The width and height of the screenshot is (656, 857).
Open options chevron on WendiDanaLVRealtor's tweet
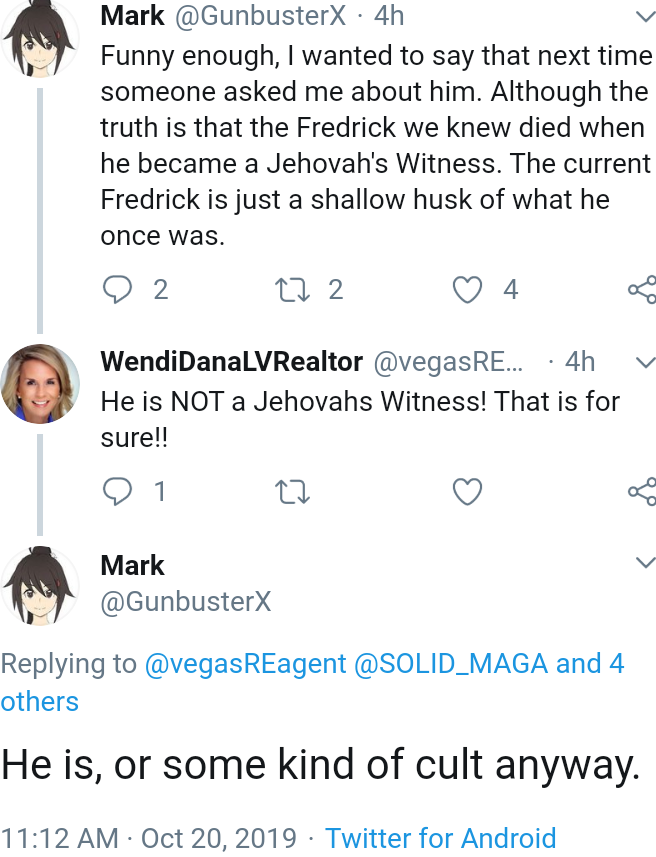(x=646, y=362)
